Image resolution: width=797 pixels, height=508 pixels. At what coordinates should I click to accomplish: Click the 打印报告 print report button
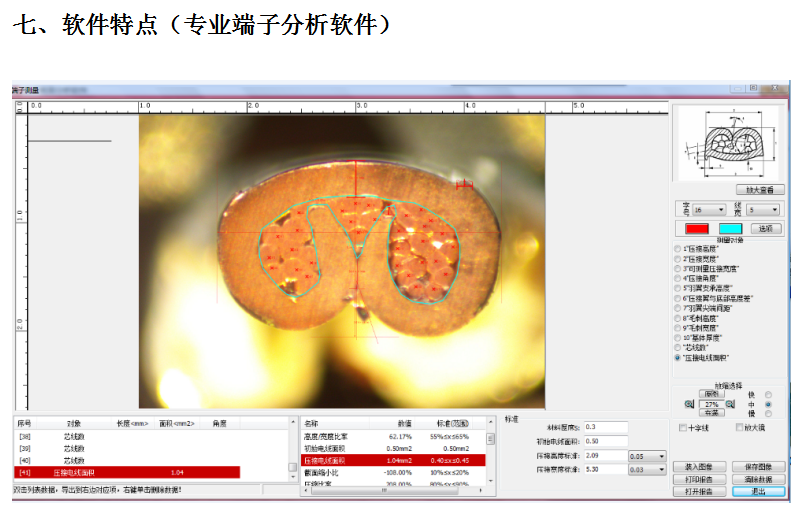(x=699, y=479)
